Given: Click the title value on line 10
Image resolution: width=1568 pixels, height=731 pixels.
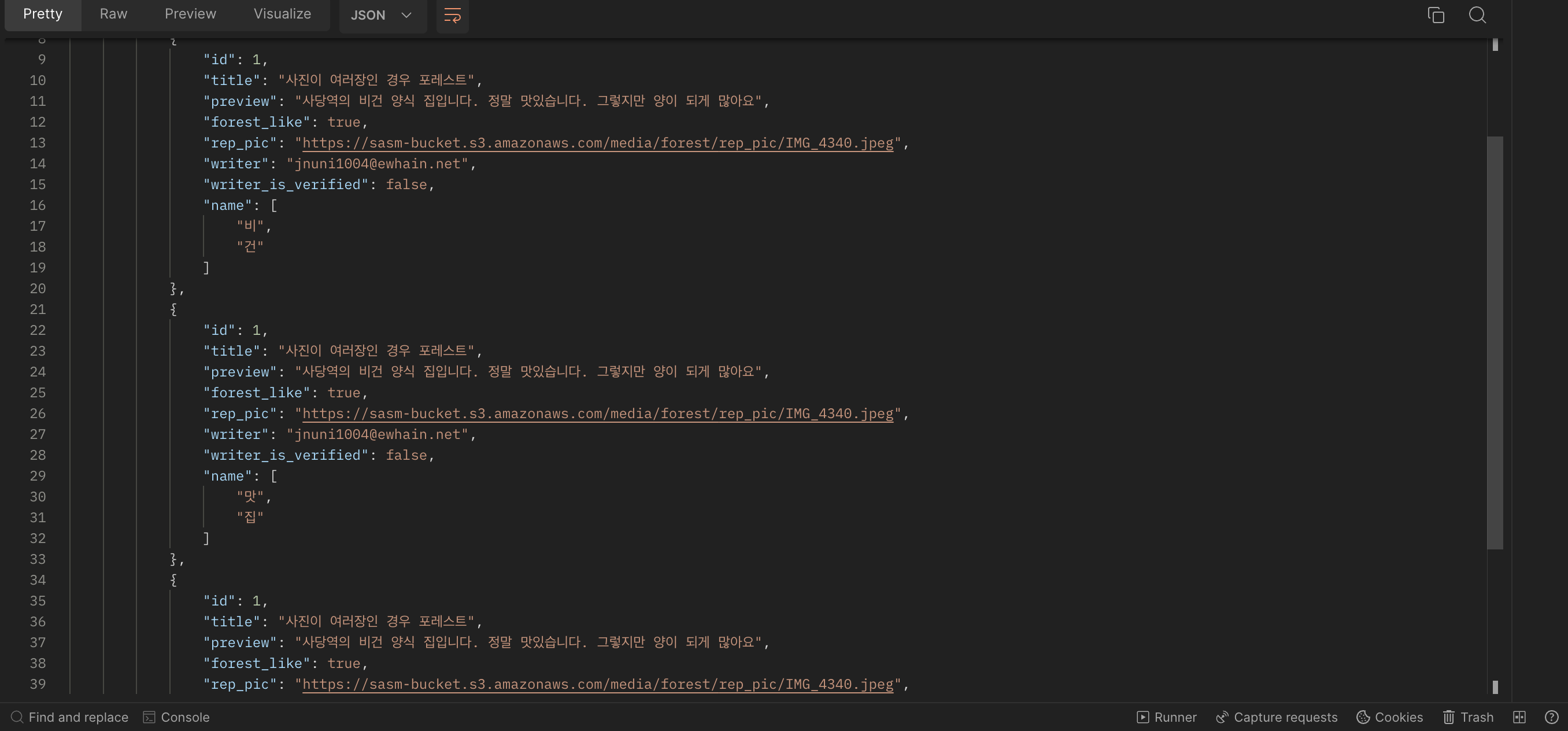Looking at the screenshot, I should coord(376,80).
